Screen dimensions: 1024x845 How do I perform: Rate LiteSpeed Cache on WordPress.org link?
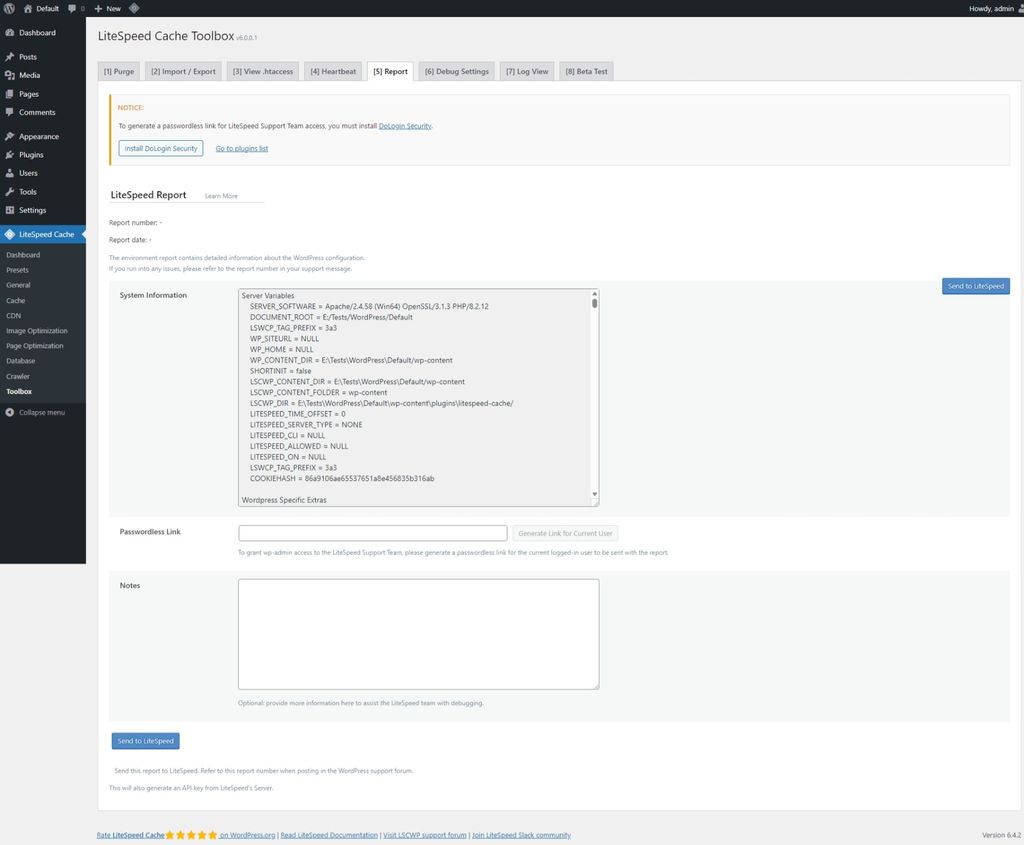tap(185, 835)
